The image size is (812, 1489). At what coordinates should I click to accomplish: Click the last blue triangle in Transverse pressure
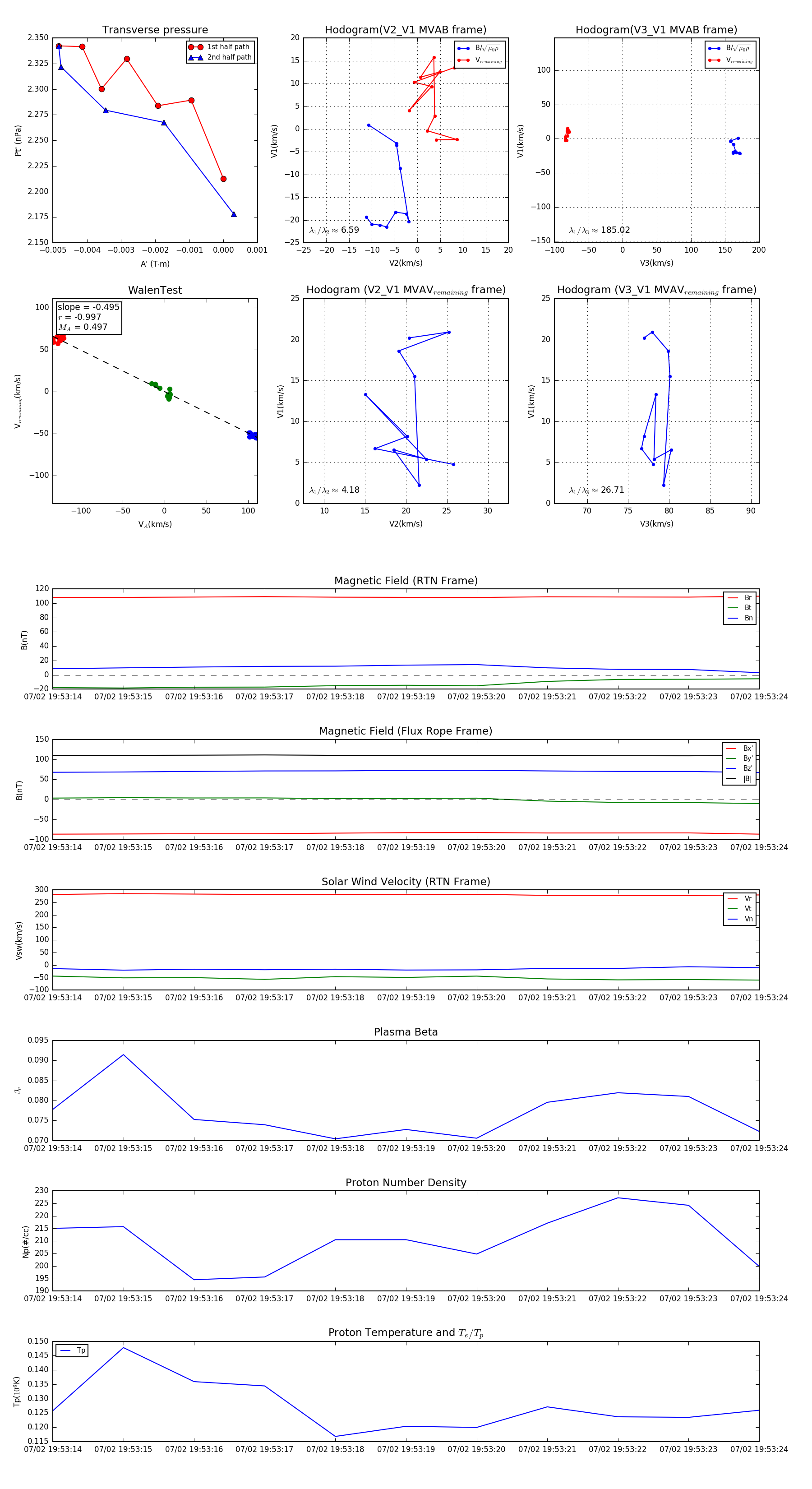[x=234, y=214]
